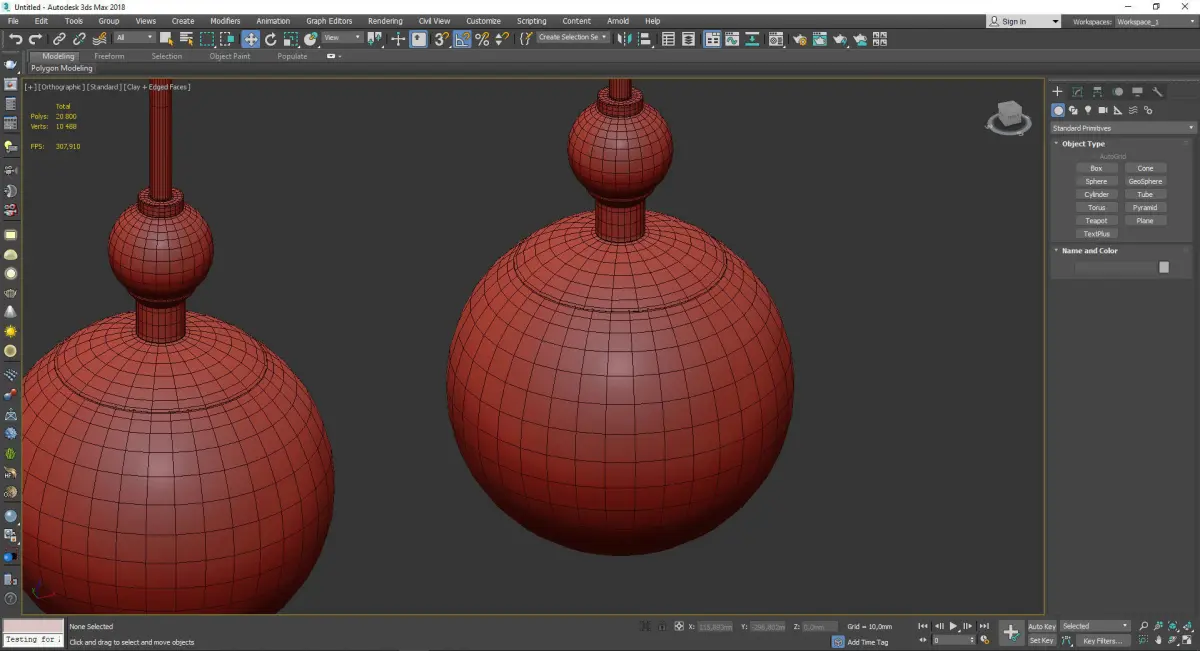Screen dimensions: 1200x651
Task: Pick the Rectangular Selection Region tool
Action: (207, 39)
